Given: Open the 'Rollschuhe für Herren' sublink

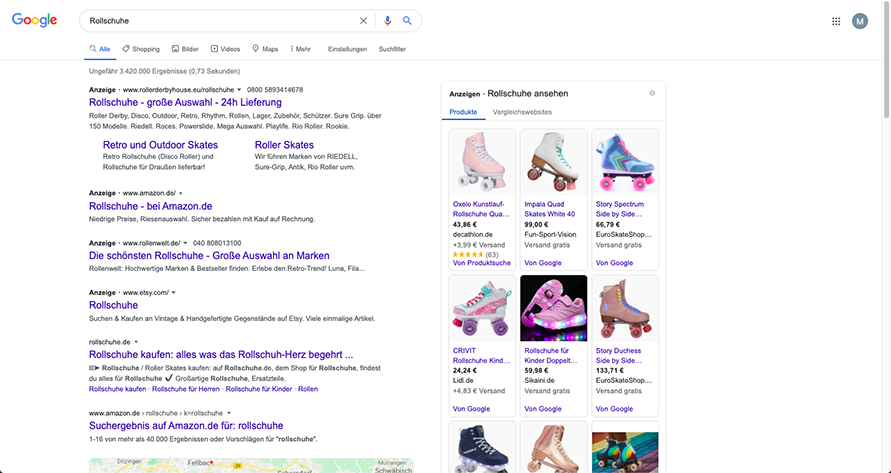Looking at the screenshot, I should pyautogui.click(x=186, y=389).
